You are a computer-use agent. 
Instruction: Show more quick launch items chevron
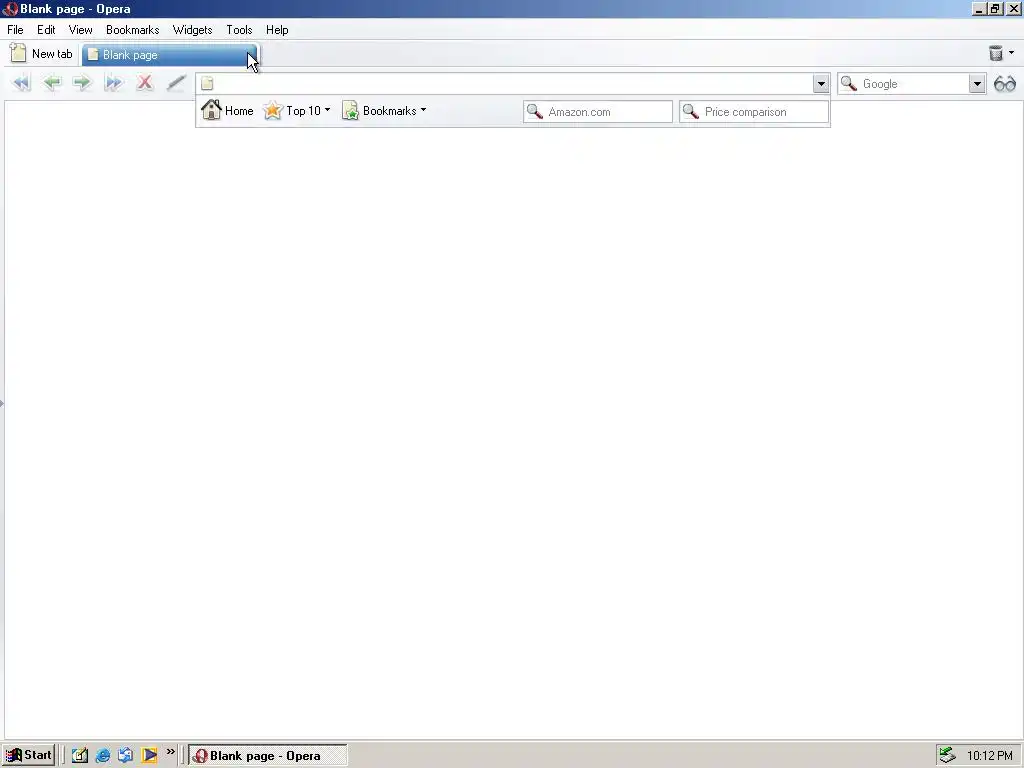click(170, 752)
